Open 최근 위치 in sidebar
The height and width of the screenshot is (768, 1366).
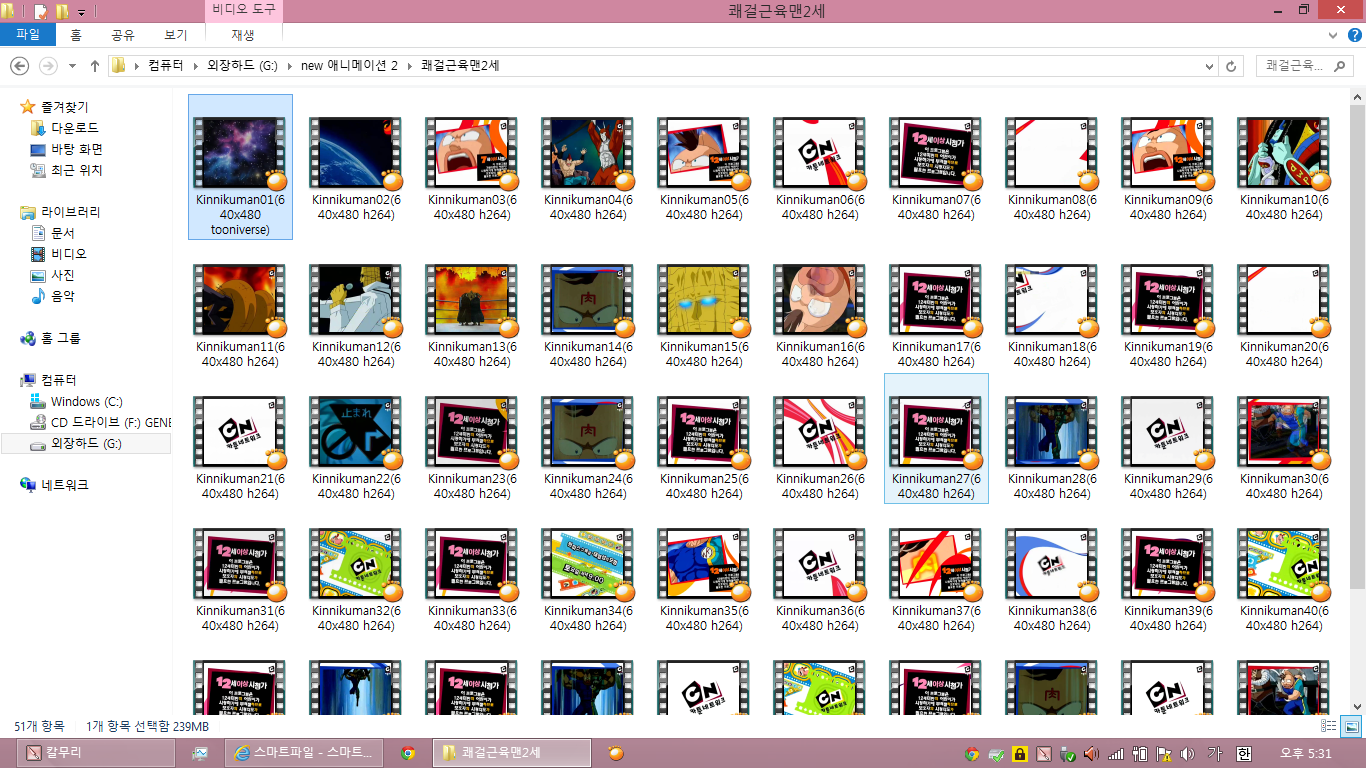(77, 170)
